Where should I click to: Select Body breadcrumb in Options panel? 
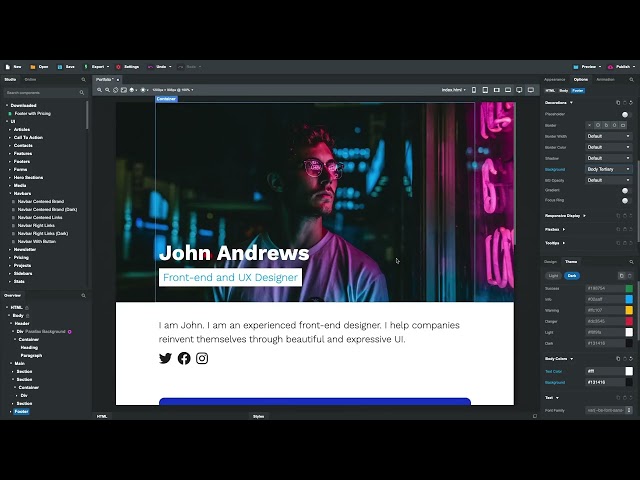pos(564,91)
